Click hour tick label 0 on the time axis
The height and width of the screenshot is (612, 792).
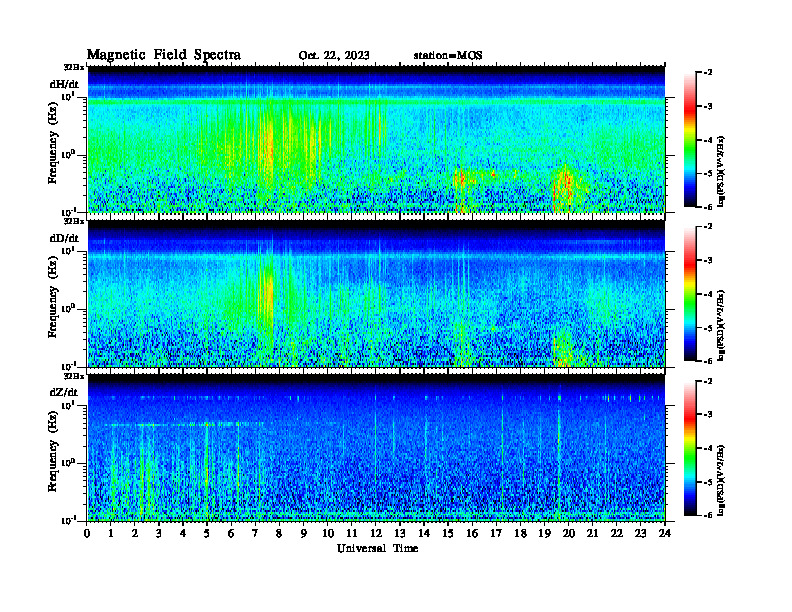pyautogui.click(x=87, y=533)
